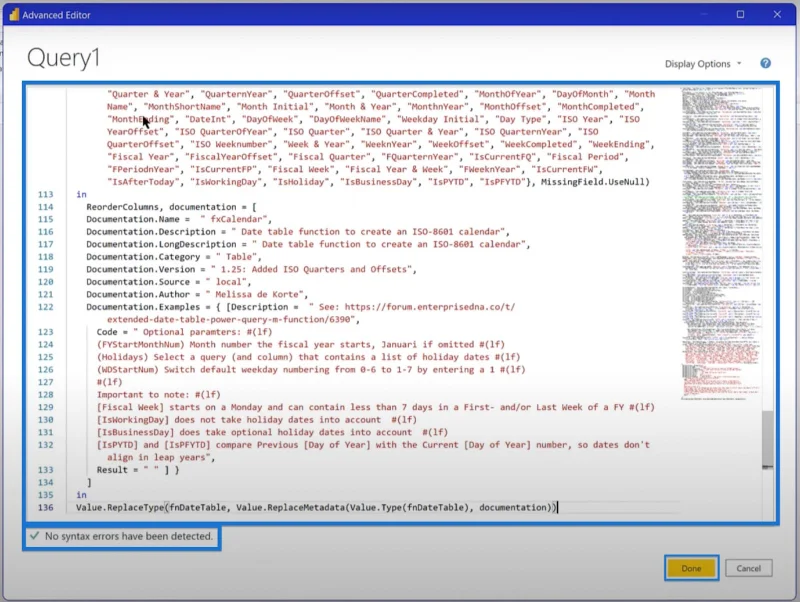Click line number 136
The image size is (800, 602).
click(45, 507)
